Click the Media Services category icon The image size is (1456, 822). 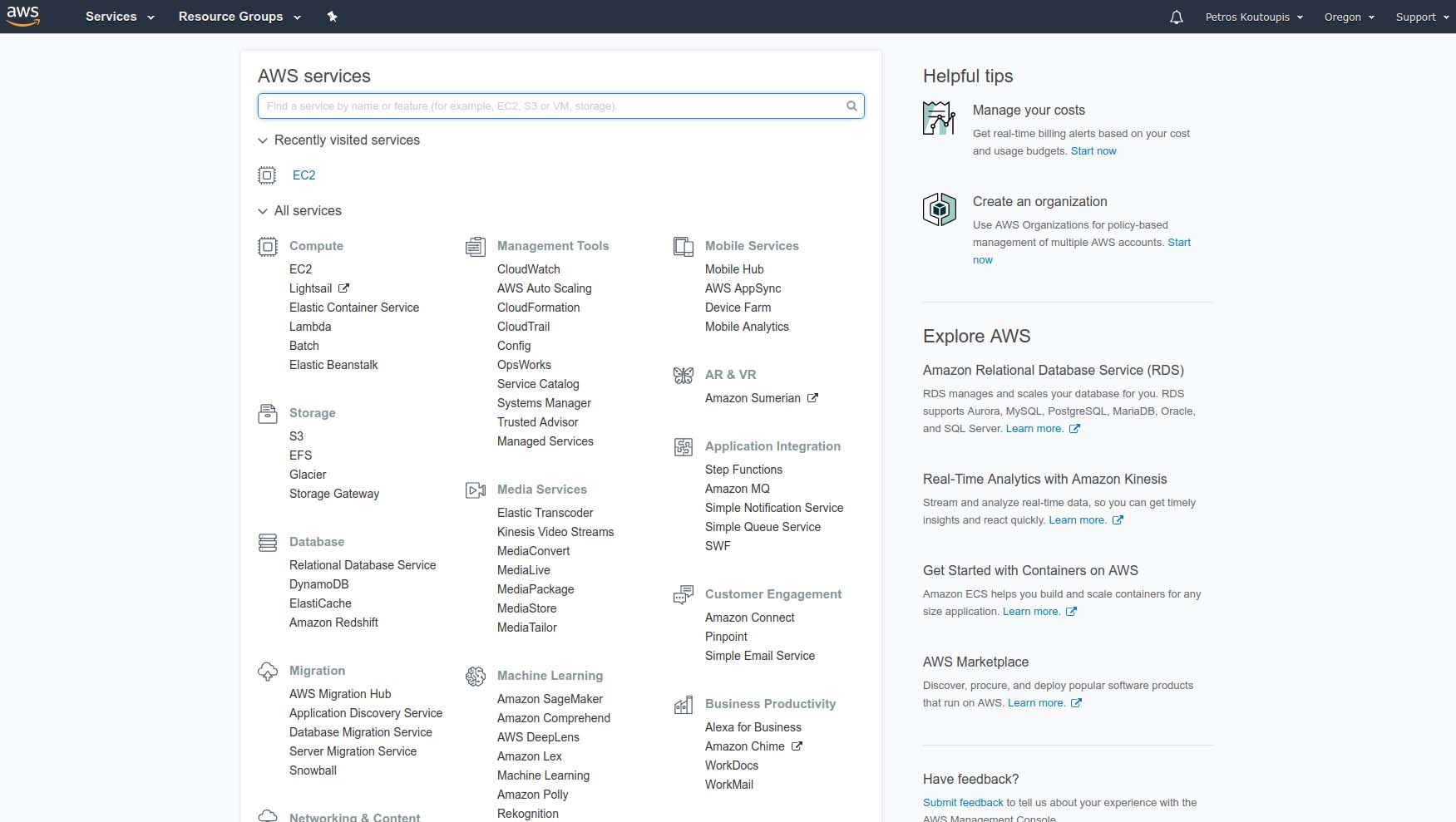[476, 490]
